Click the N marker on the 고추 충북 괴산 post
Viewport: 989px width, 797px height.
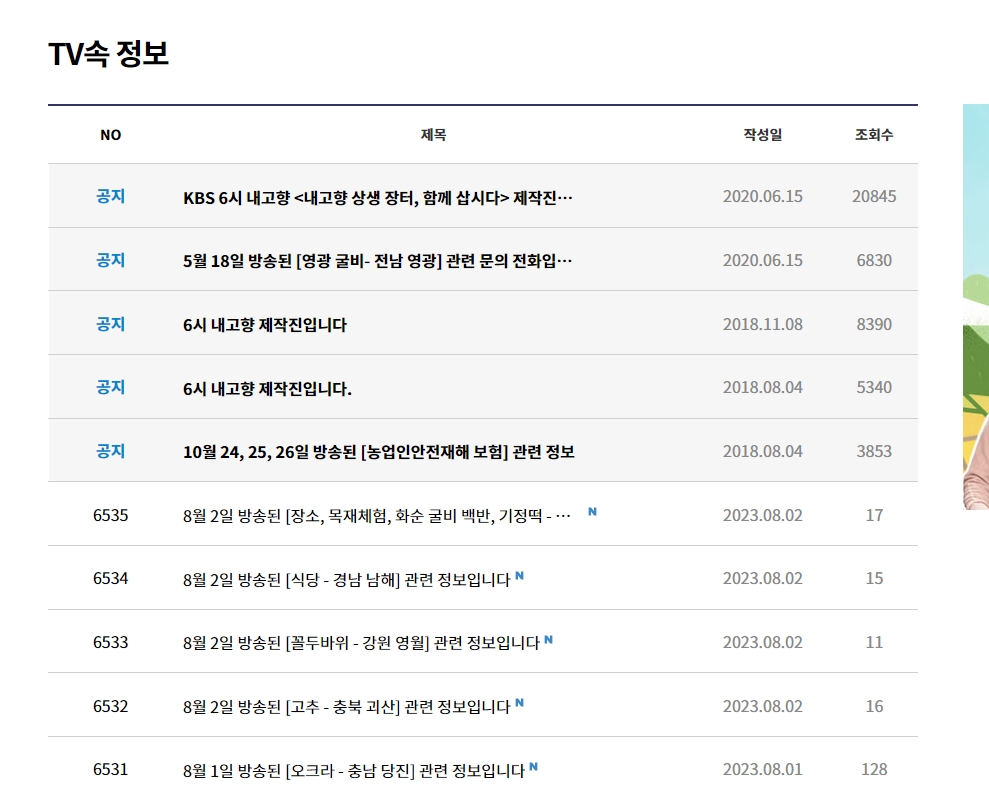pos(519,706)
